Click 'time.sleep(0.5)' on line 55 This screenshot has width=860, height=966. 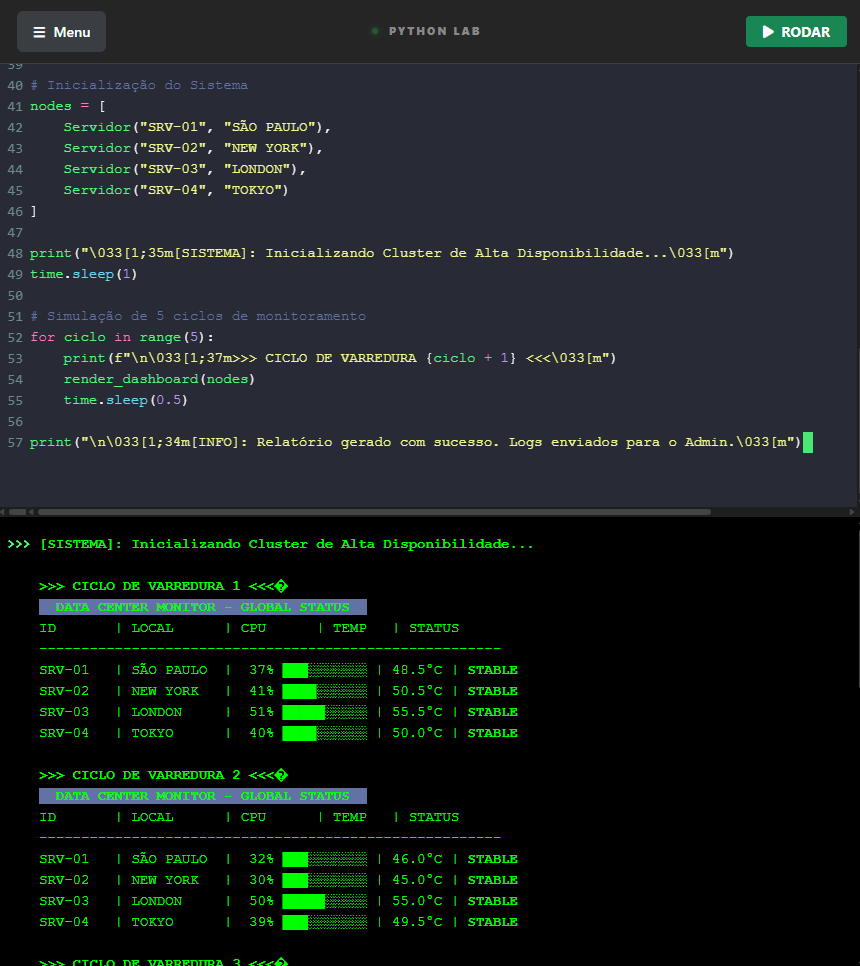point(126,400)
